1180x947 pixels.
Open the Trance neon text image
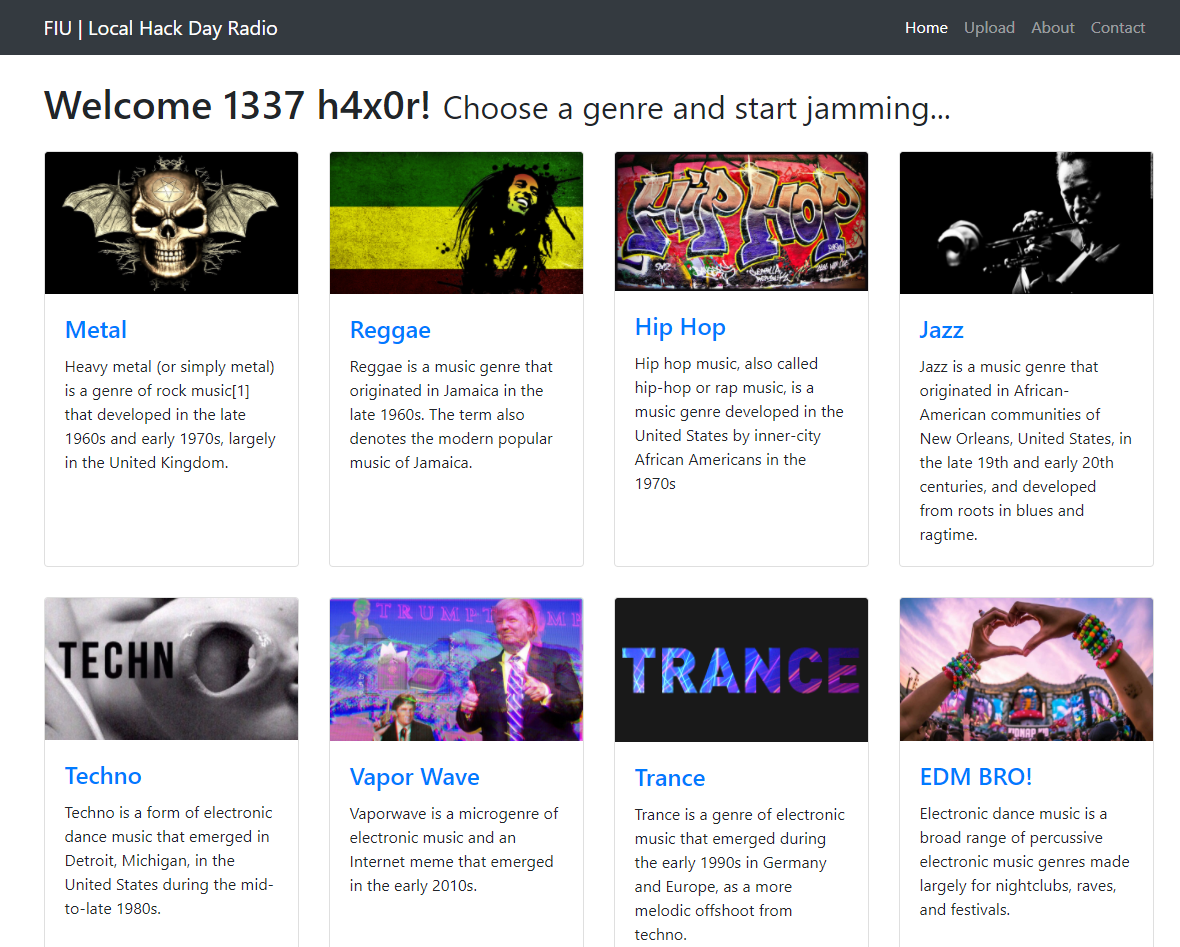(x=741, y=670)
